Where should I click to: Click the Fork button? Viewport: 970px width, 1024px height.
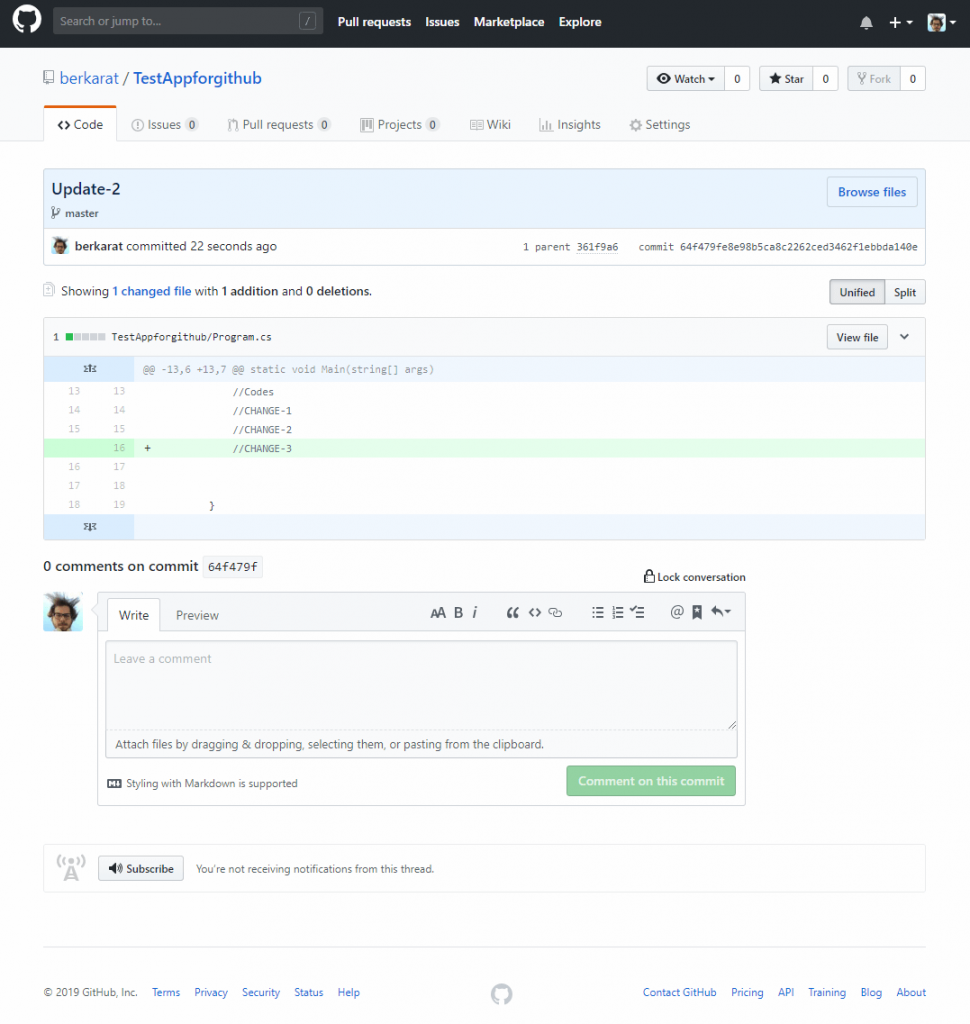pyautogui.click(x=873, y=79)
